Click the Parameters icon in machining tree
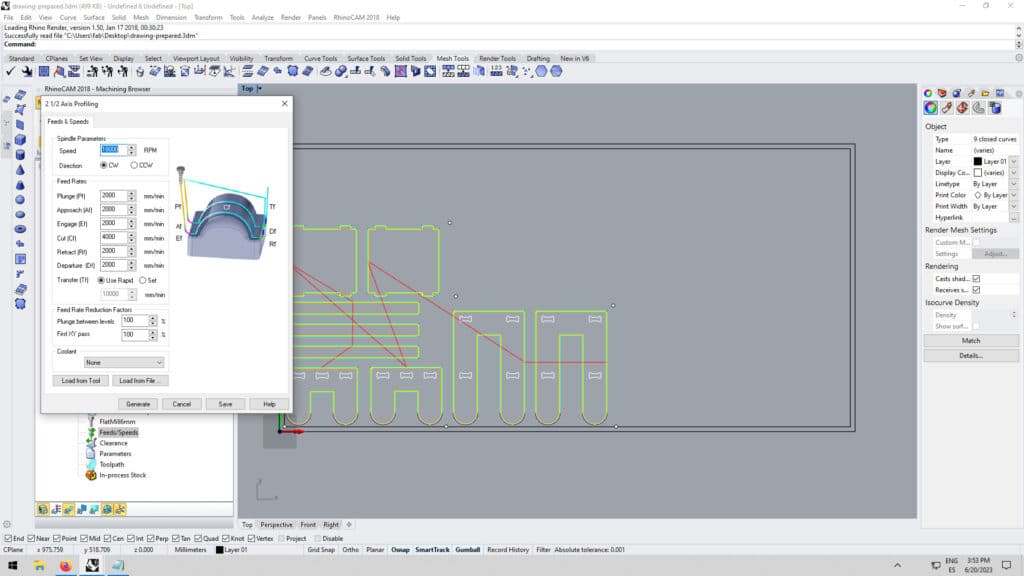The height and width of the screenshot is (576, 1024). [x=91, y=454]
